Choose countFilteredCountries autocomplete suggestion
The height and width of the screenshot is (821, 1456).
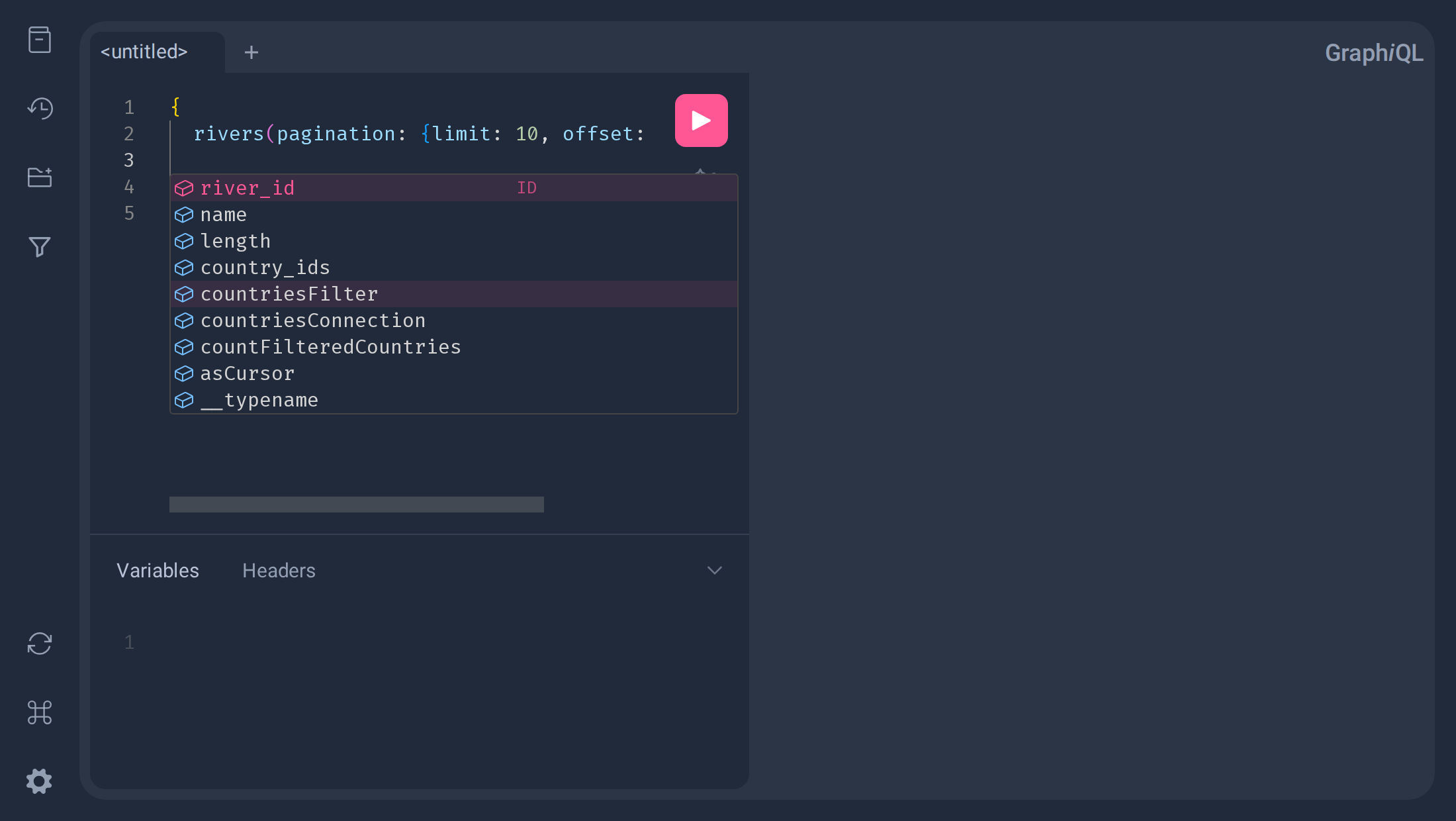click(454, 347)
